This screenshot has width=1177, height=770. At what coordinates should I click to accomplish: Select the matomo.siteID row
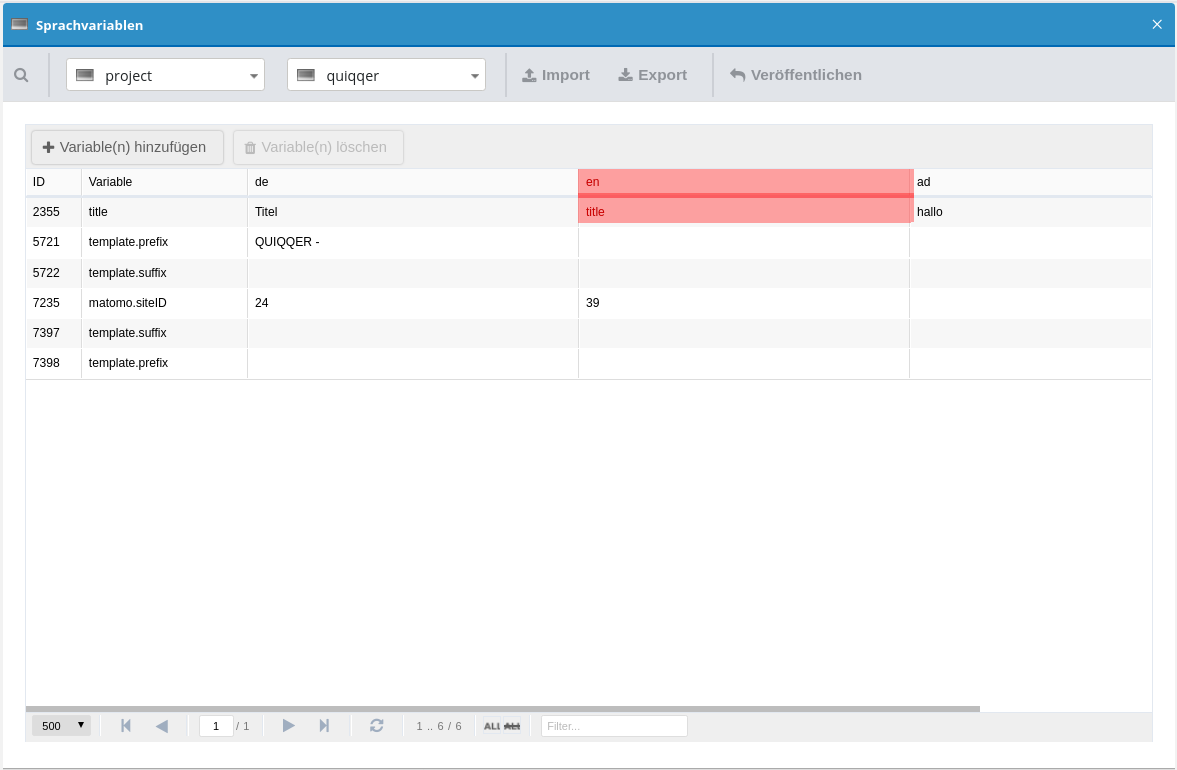[127, 303]
